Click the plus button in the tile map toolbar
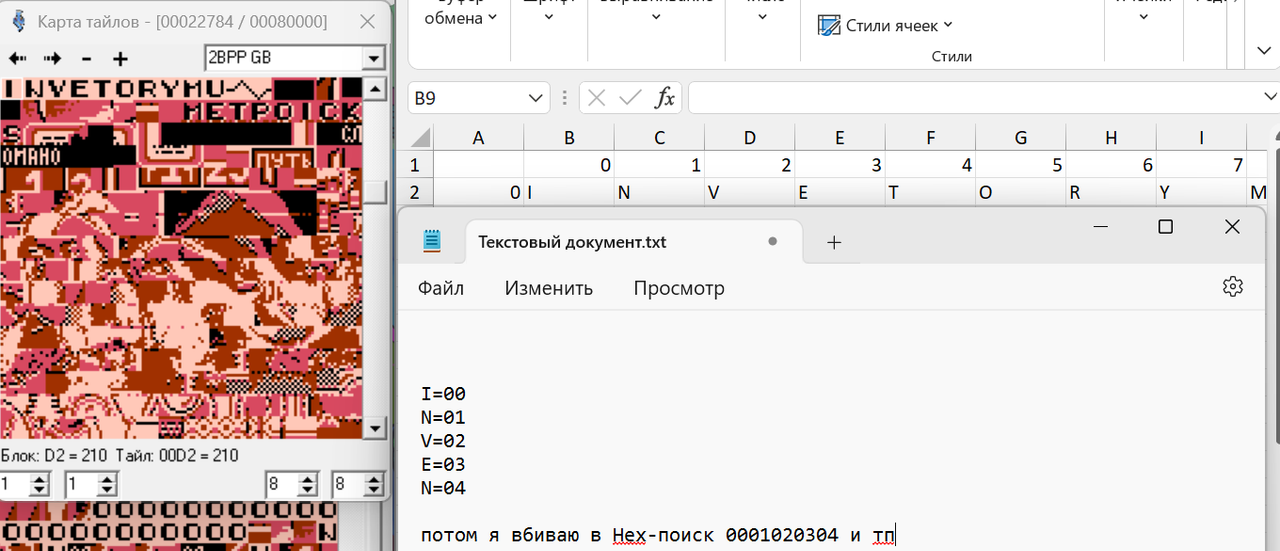The image size is (1280, 551). click(121, 59)
